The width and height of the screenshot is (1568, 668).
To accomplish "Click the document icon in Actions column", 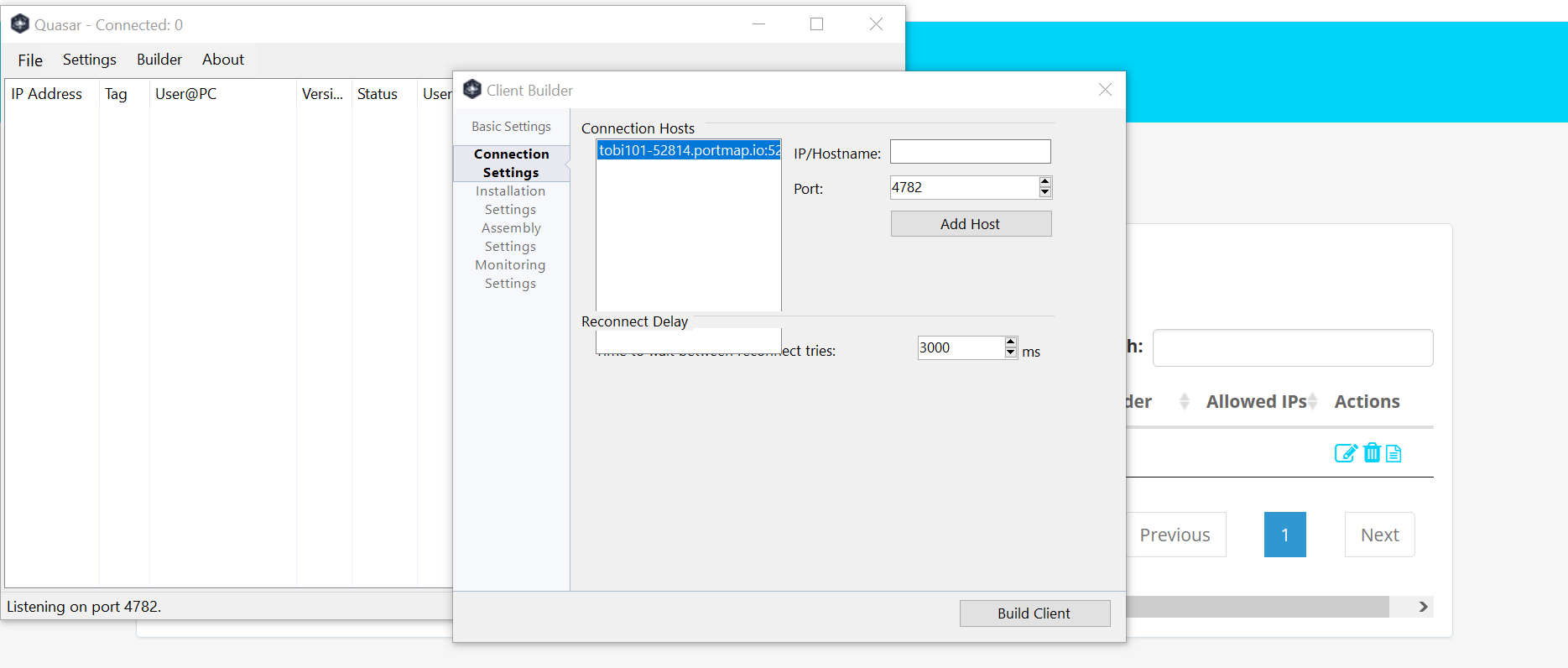I will pos(1393,453).
